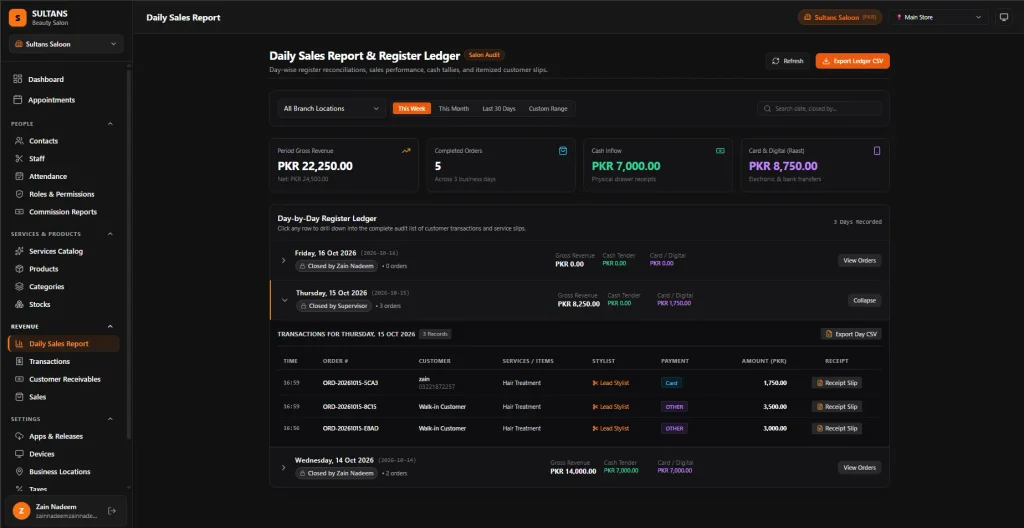
Task: Click Closed by Supervisor tag
Action: click(x=333, y=306)
